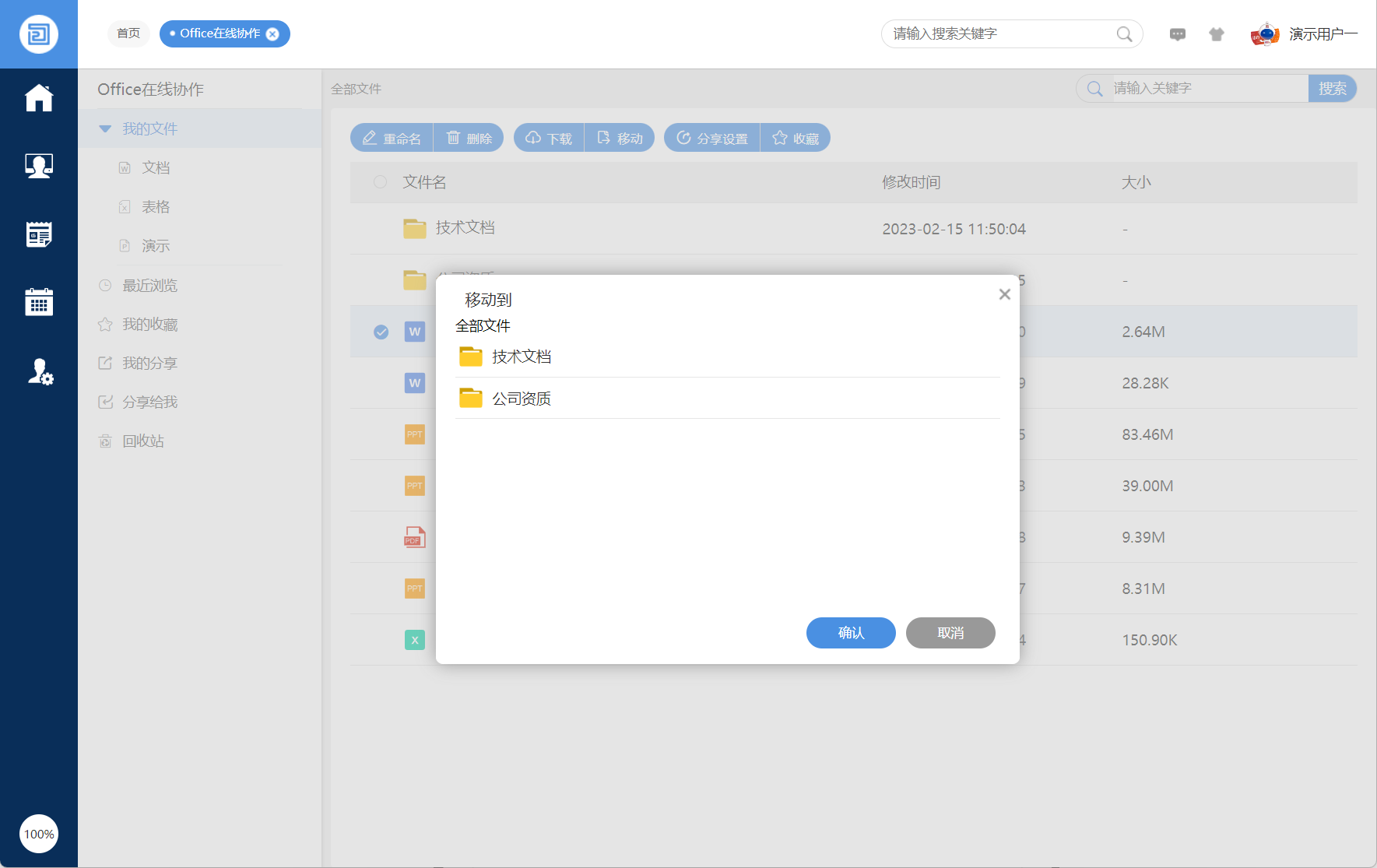This screenshot has height=868, width=1377.
Task: Click the magnifier icon in top search
Action: 1124,34
